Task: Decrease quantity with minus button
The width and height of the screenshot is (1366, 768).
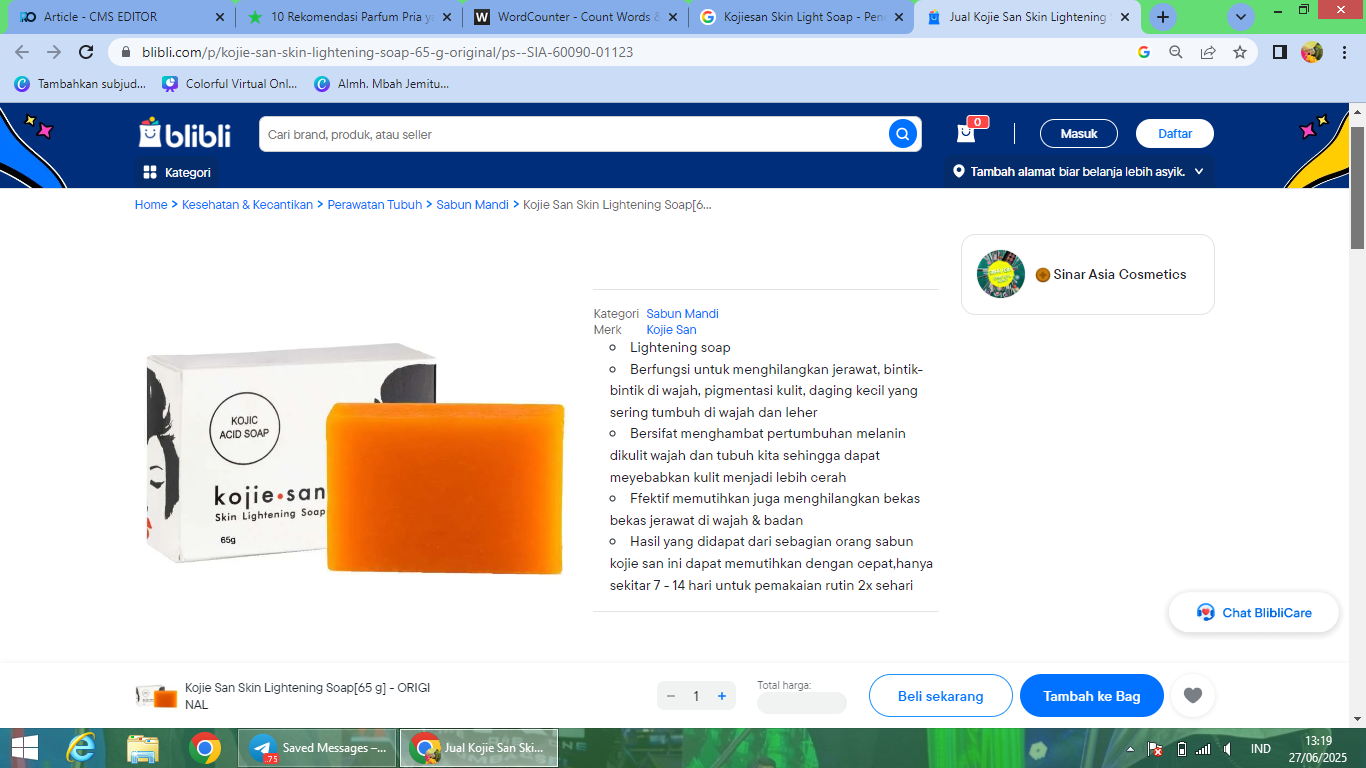Action: (670, 696)
